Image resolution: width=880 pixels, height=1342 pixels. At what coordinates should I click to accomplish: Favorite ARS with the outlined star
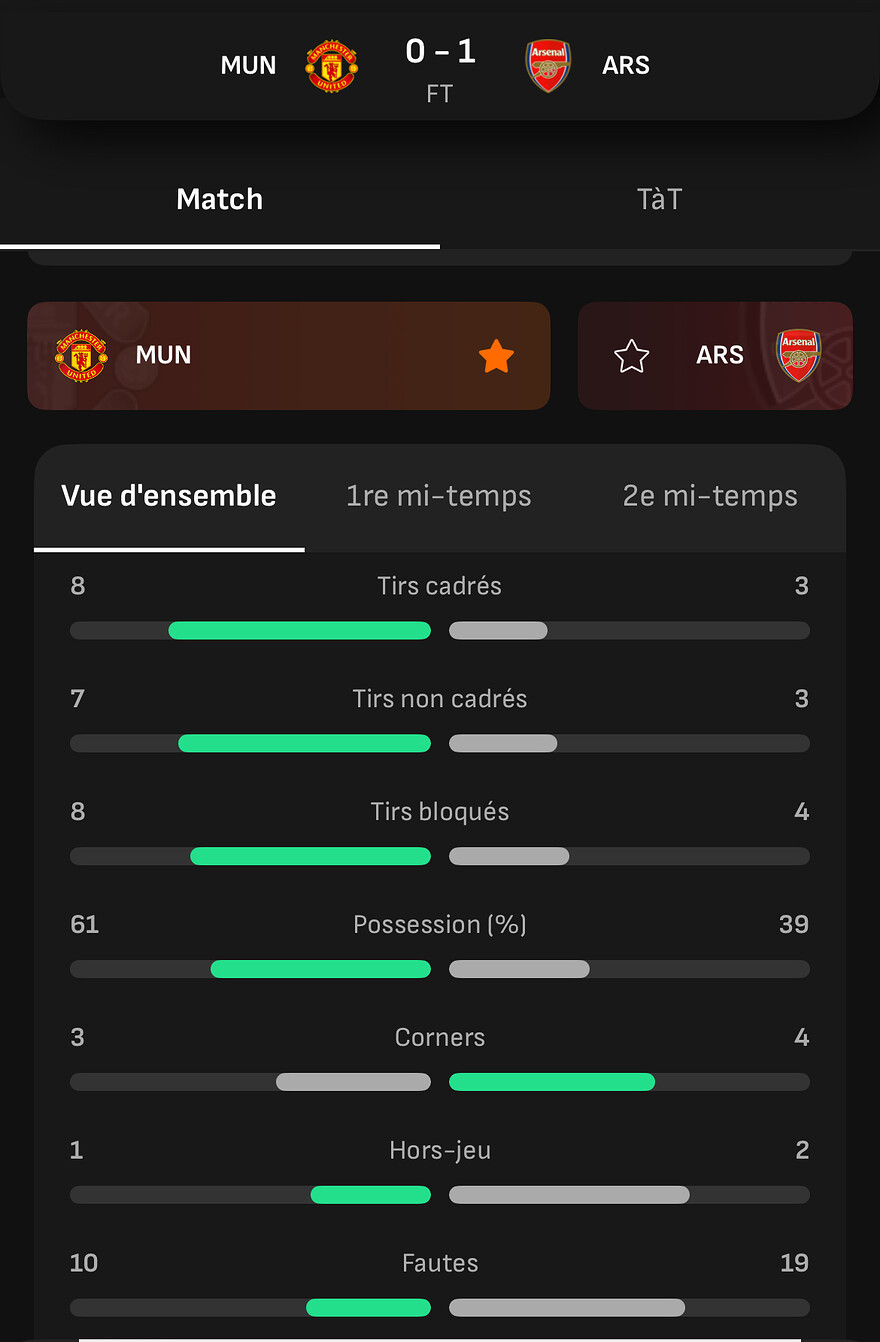(631, 356)
